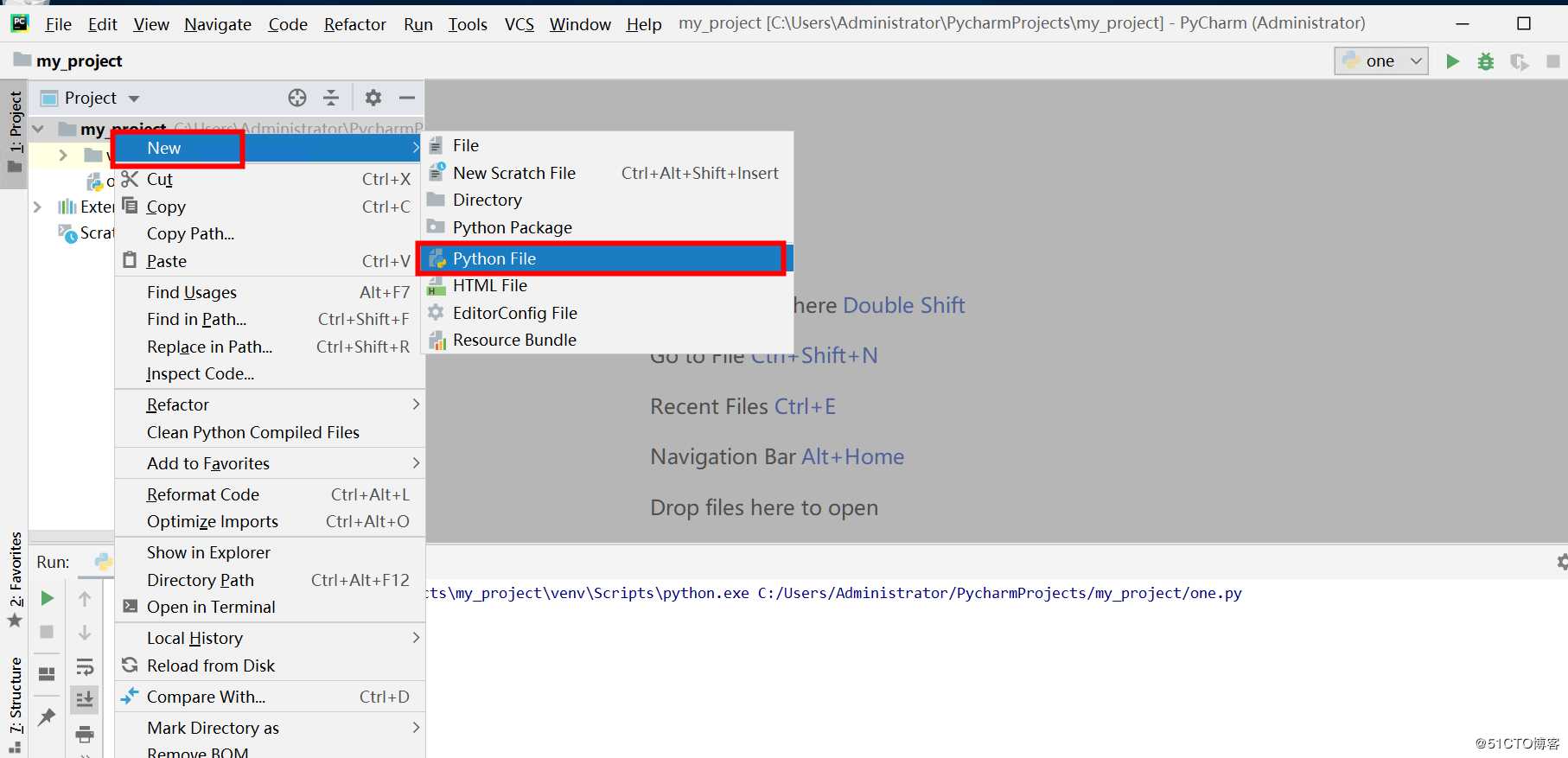Image resolution: width=1568 pixels, height=758 pixels.
Task: Hide the Project tool window
Action: point(407,98)
